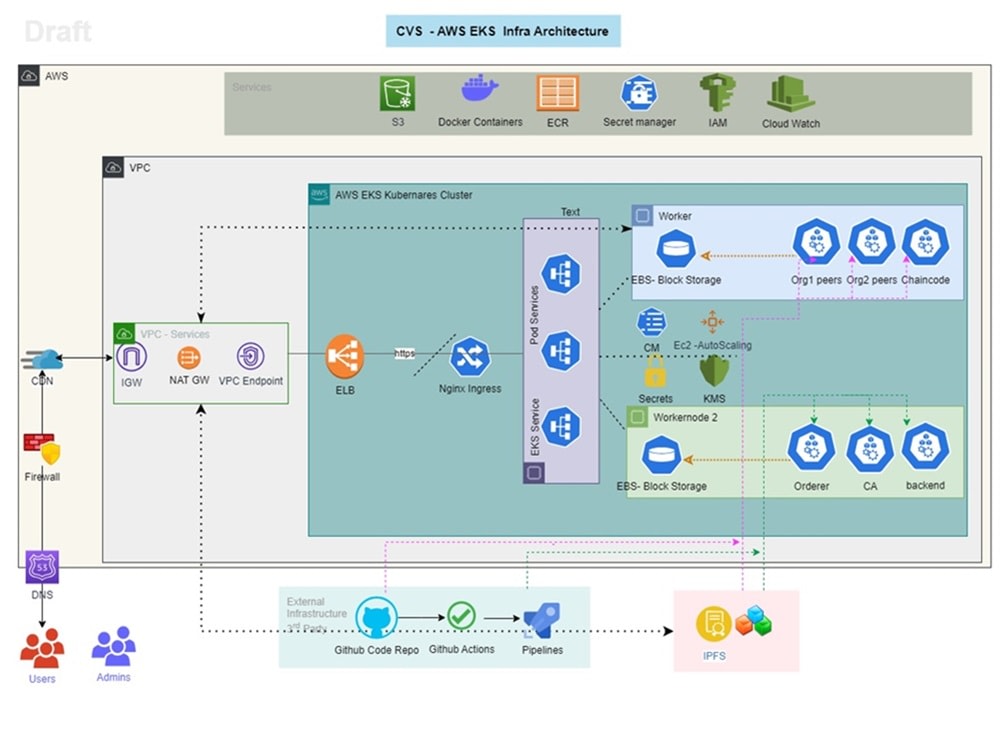Image resolution: width=1000 pixels, height=750 pixels.
Task: Open the Cloud Watch icon
Action: [789, 93]
